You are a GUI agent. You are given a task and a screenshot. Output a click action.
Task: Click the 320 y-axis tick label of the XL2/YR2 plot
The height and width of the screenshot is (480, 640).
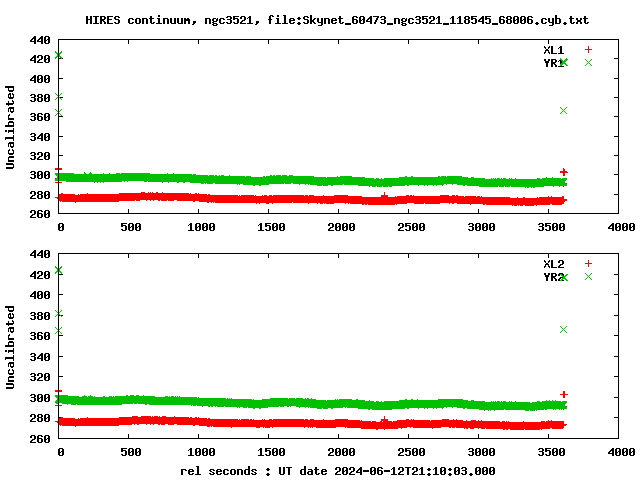click(x=40, y=377)
